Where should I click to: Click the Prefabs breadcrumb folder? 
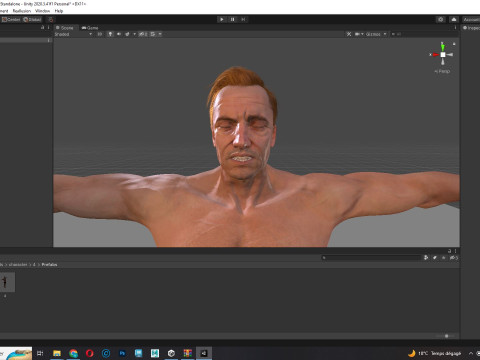click(49, 265)
